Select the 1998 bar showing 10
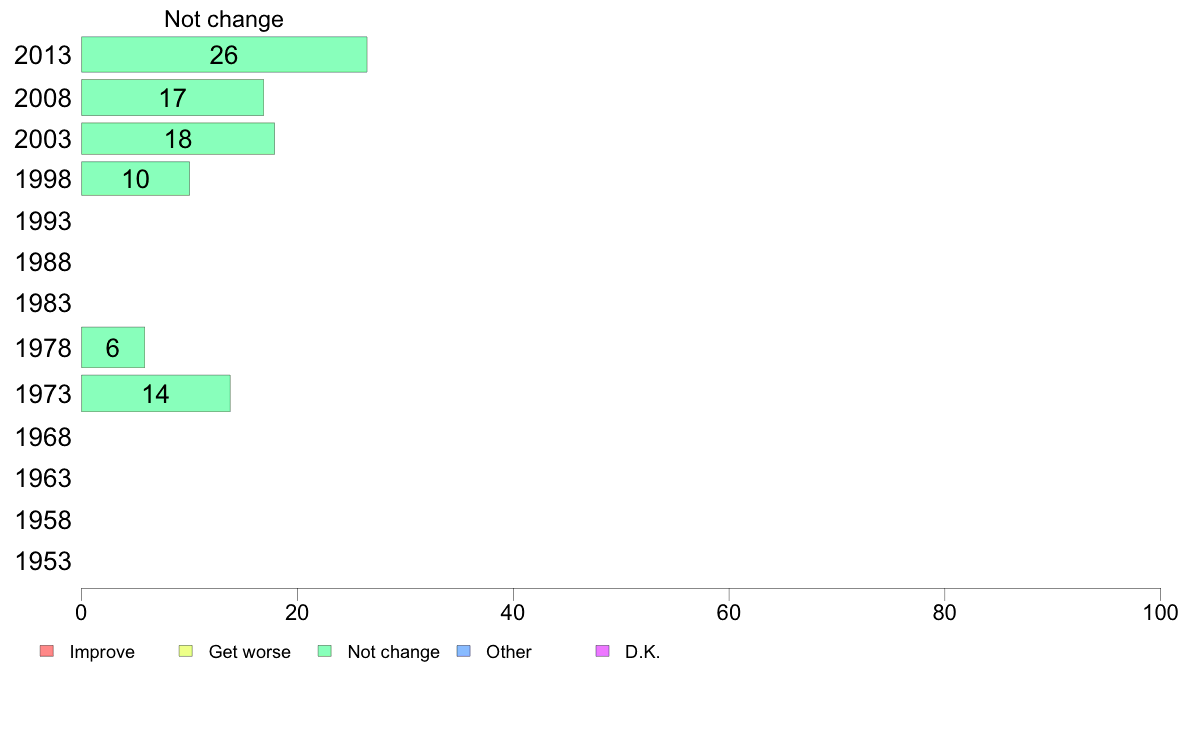This screenshot has height=736, width=1188. point(136,179)
